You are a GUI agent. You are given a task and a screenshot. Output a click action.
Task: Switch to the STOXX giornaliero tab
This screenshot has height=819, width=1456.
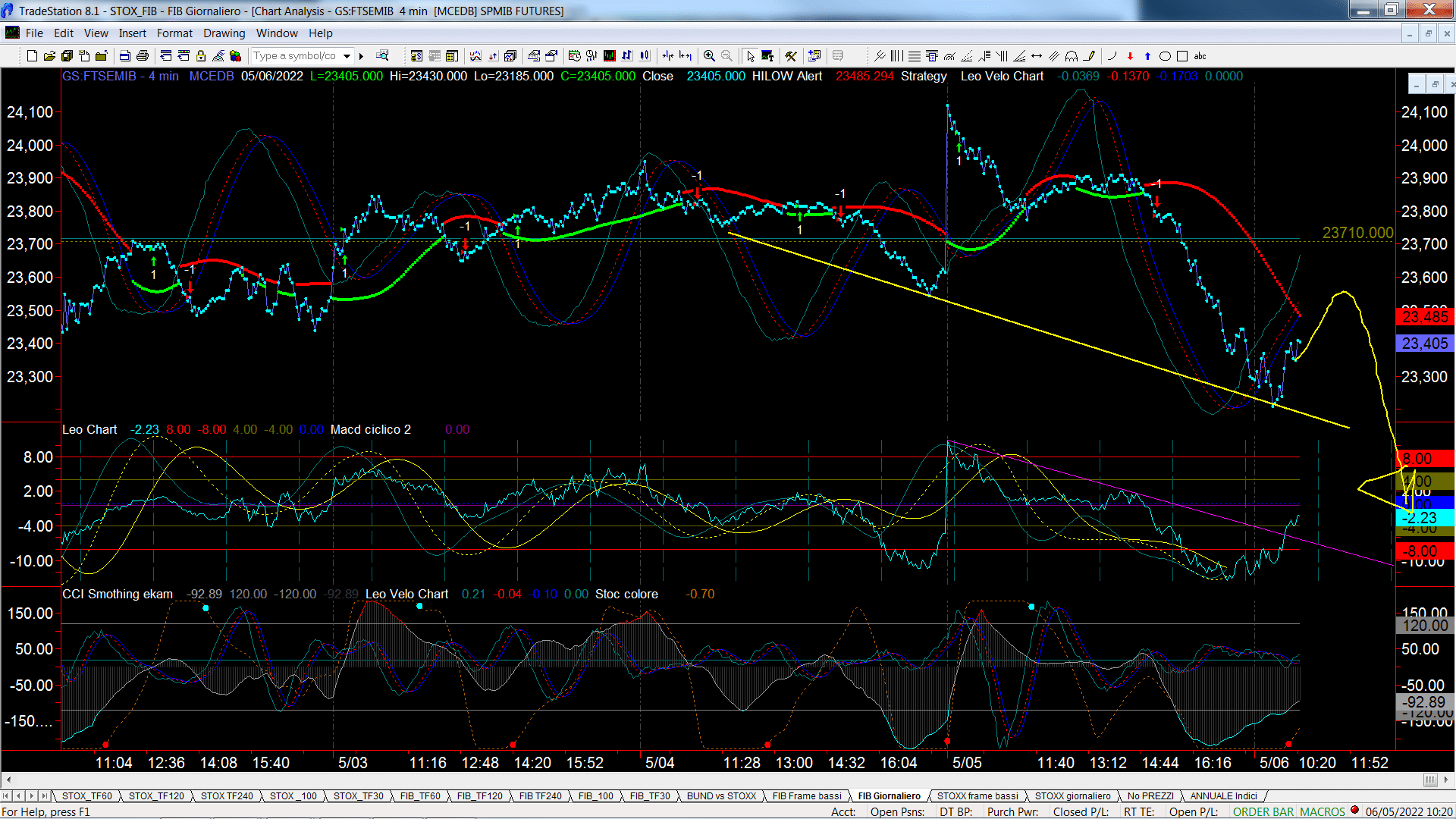1072,795
